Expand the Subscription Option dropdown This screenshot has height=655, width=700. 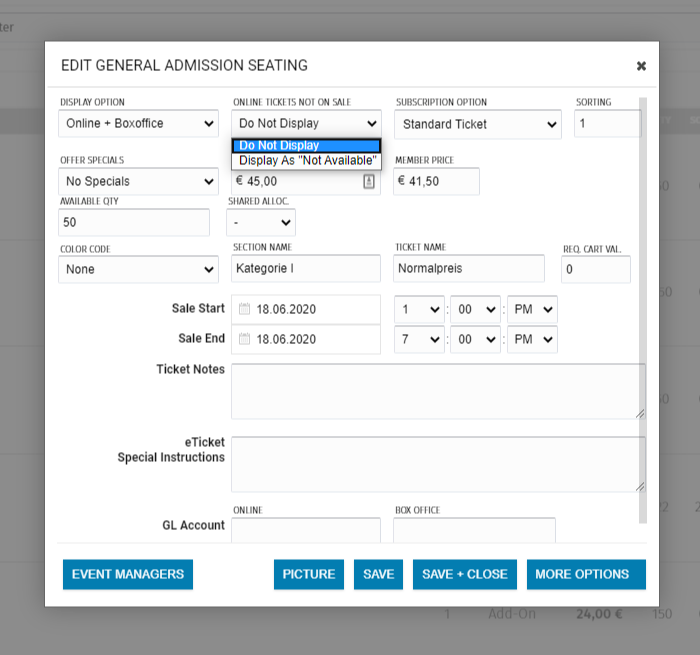(x=477, y=124)
